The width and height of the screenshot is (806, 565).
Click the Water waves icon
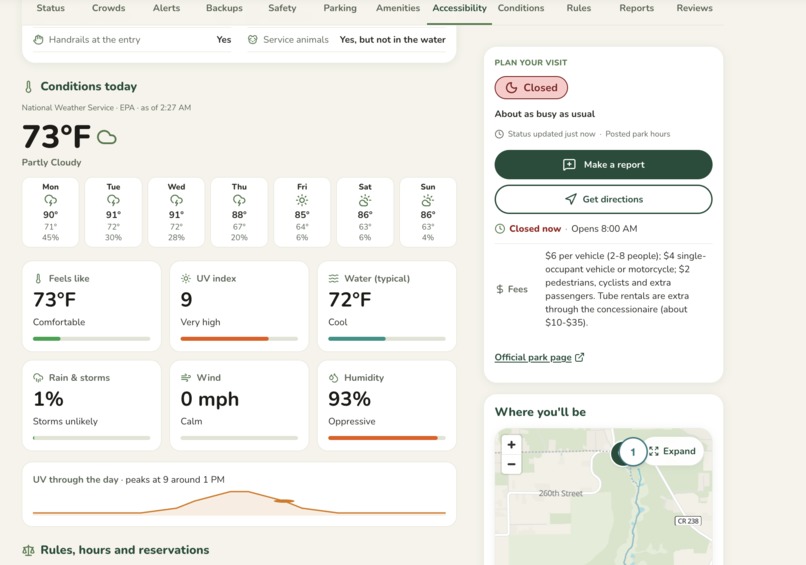pyautogui.click(x=334, y=279)
